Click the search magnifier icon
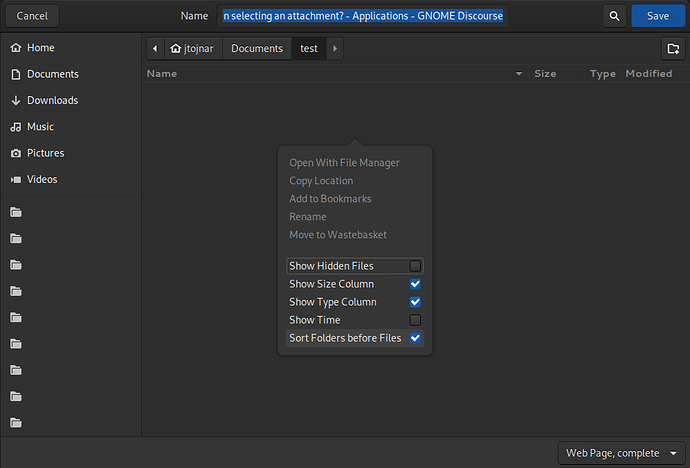This screenshot has width=690, height=468. 614,16
